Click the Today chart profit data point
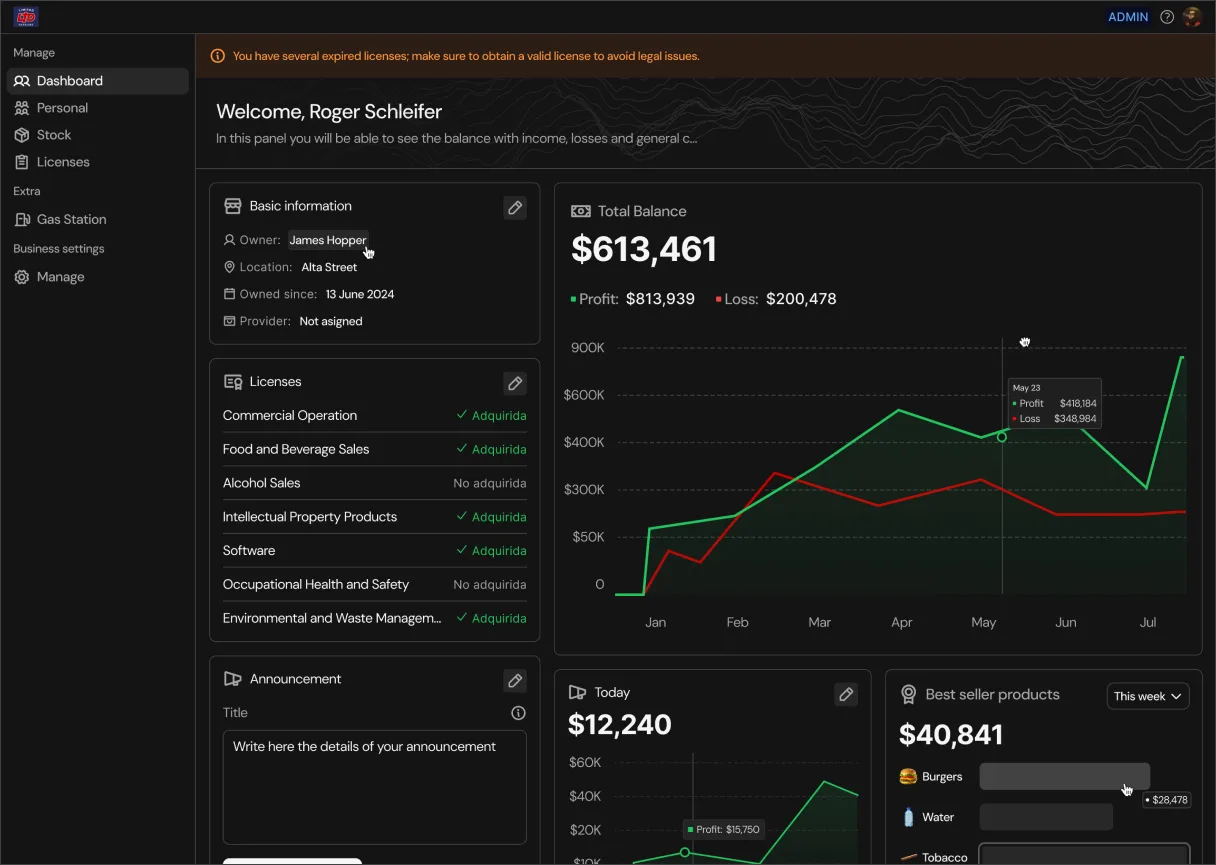 point(685,852)
